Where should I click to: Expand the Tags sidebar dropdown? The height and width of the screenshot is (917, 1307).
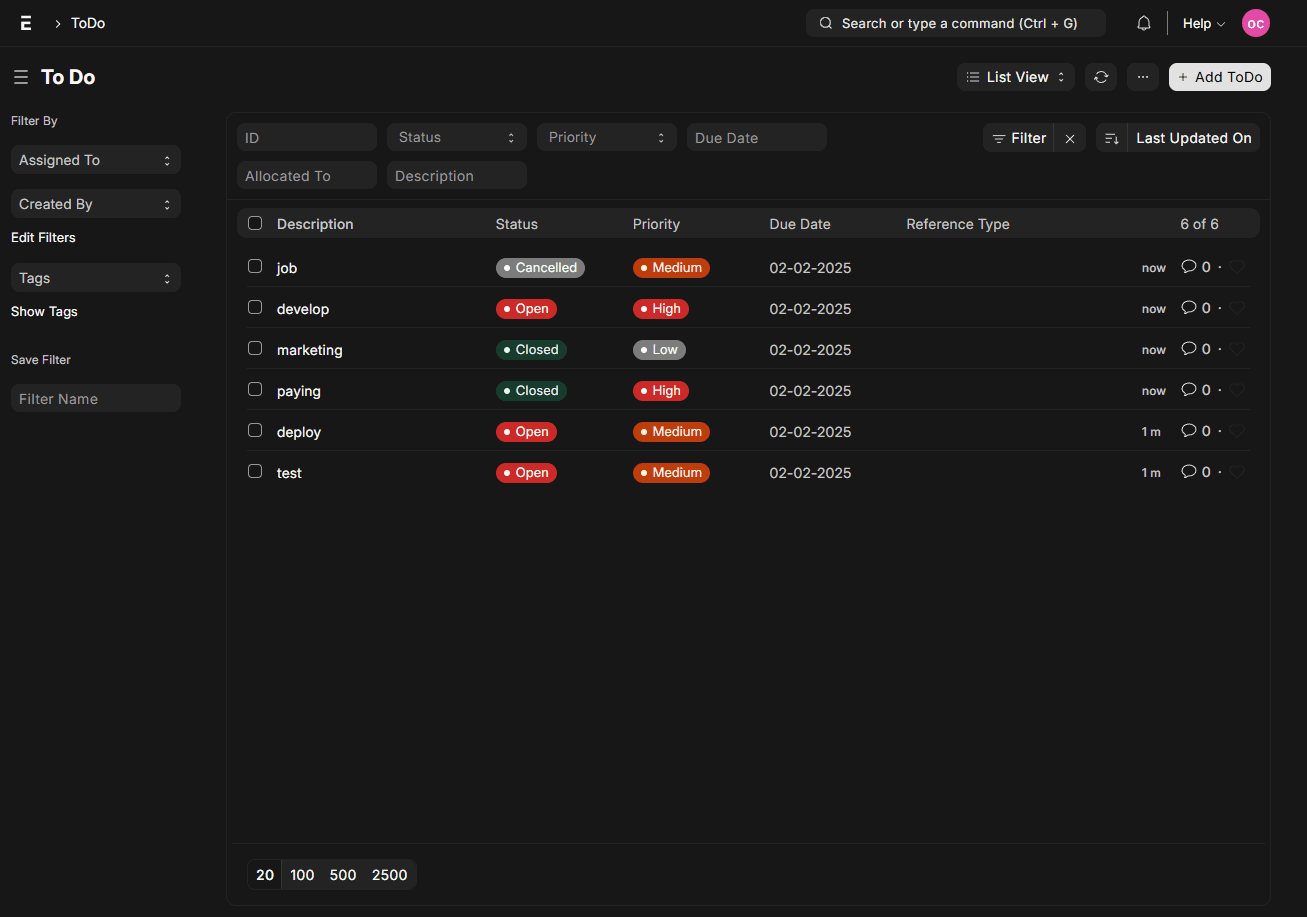pyautogui.click(x=96, y=278)
